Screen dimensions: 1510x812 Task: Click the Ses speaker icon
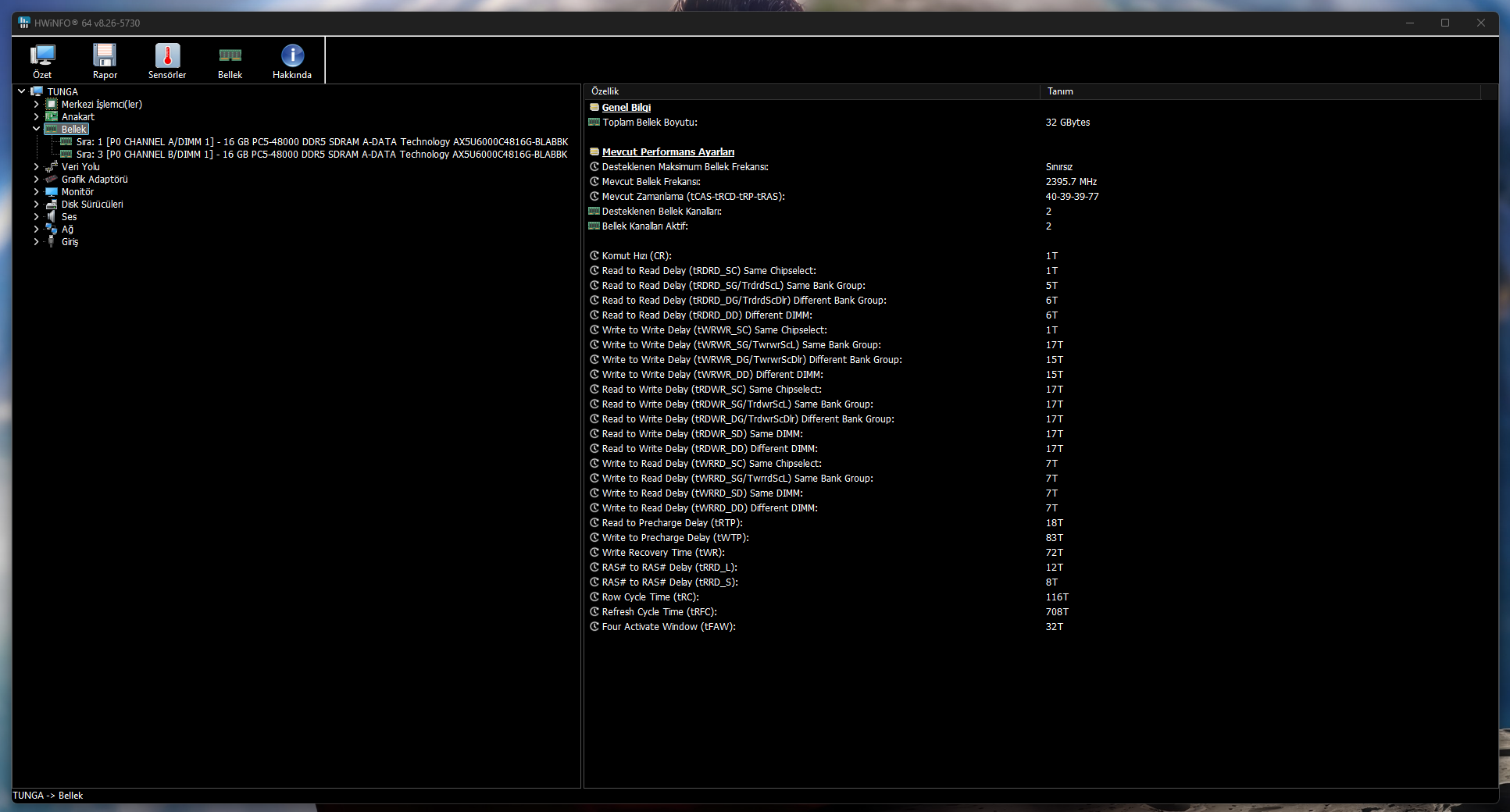[52, 216]
